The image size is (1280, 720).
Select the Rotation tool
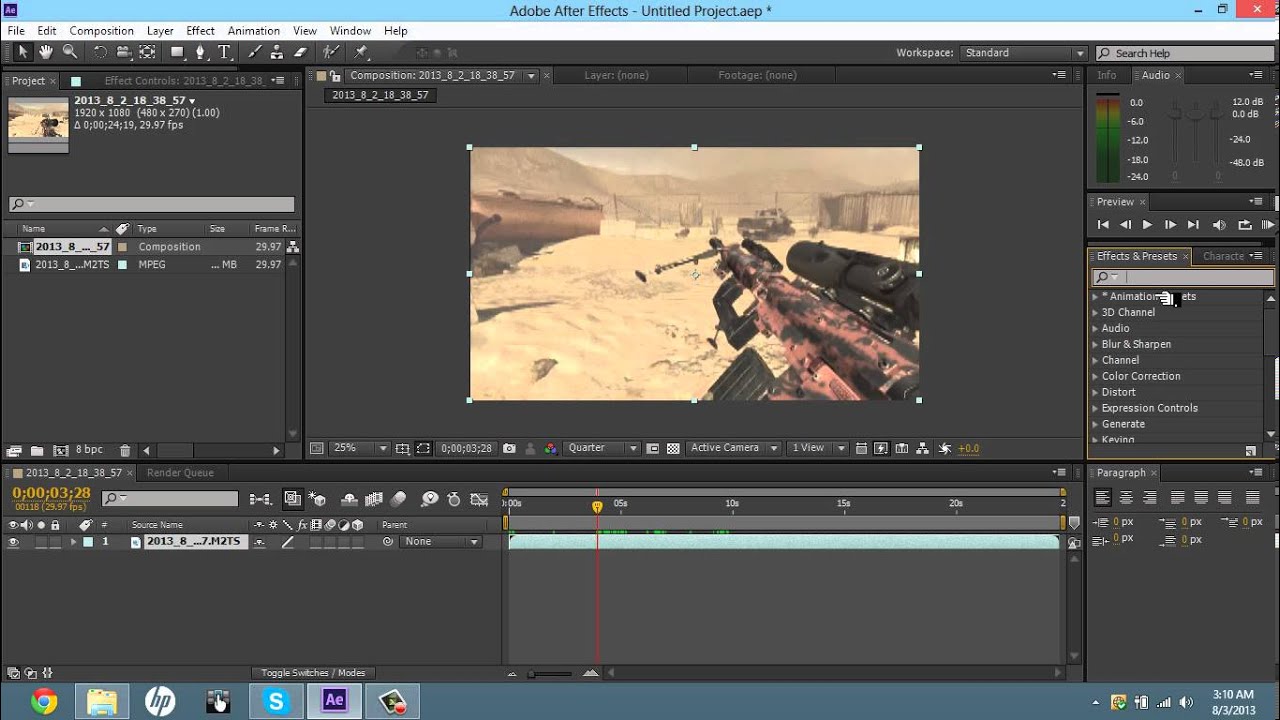point(100,52)
